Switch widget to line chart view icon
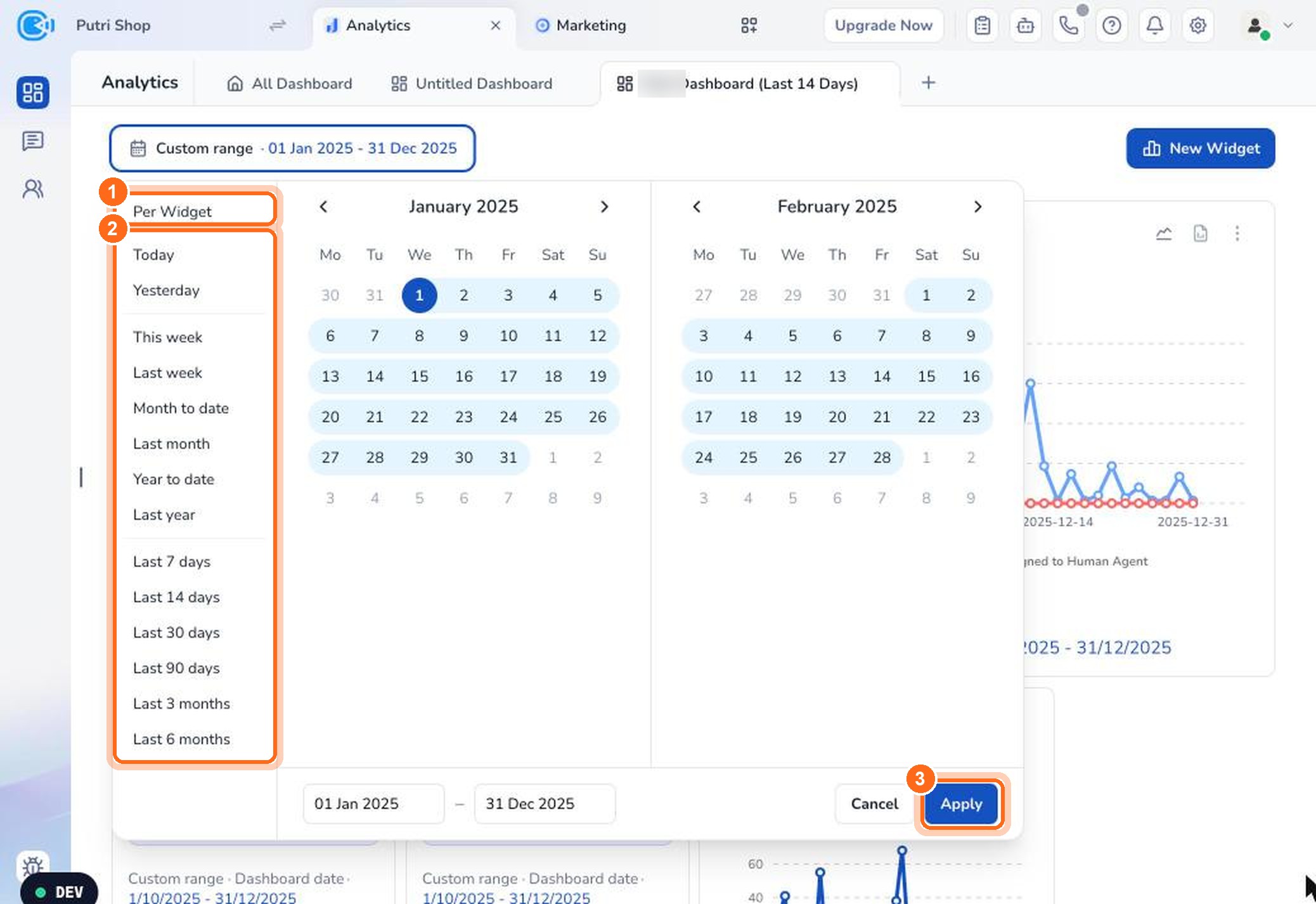Image resolution: width=1316 pixels, height=904 pixels. point(1164,233)
